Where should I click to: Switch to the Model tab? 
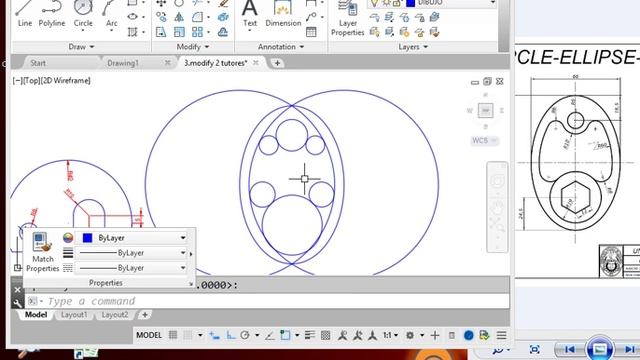(x=36, y=315)
